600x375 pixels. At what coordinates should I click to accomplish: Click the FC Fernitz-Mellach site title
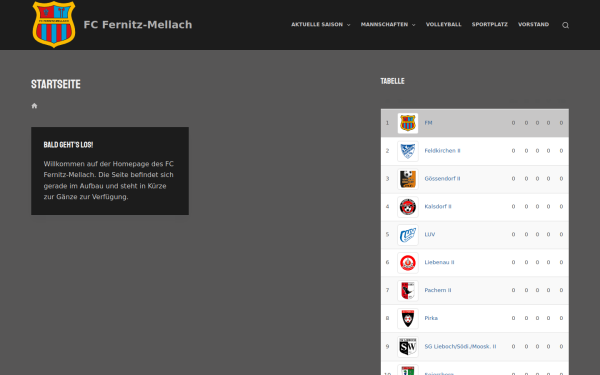click(138, 24)
